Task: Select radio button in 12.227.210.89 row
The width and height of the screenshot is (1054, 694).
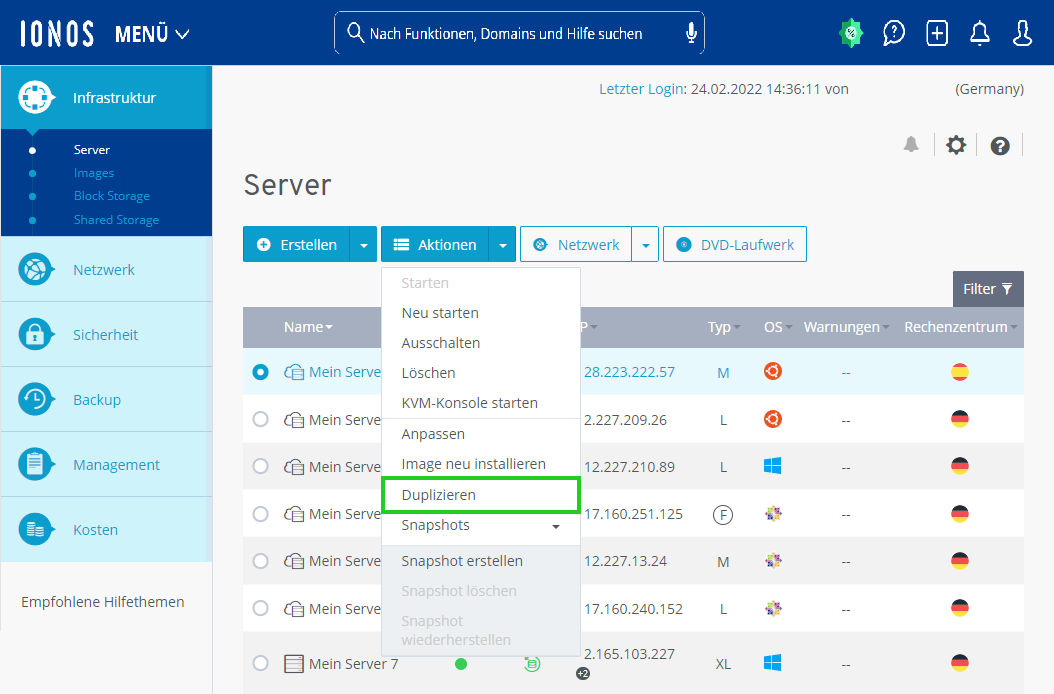Action: point(260,466)
